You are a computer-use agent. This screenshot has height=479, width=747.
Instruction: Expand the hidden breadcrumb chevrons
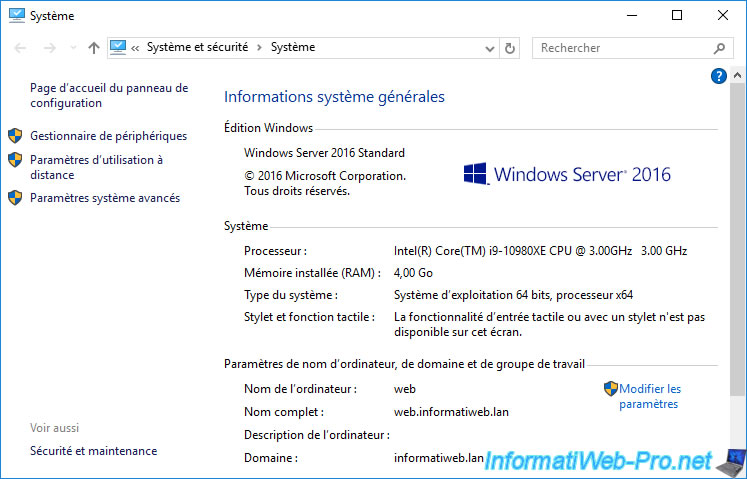click(x=135, y=48)
